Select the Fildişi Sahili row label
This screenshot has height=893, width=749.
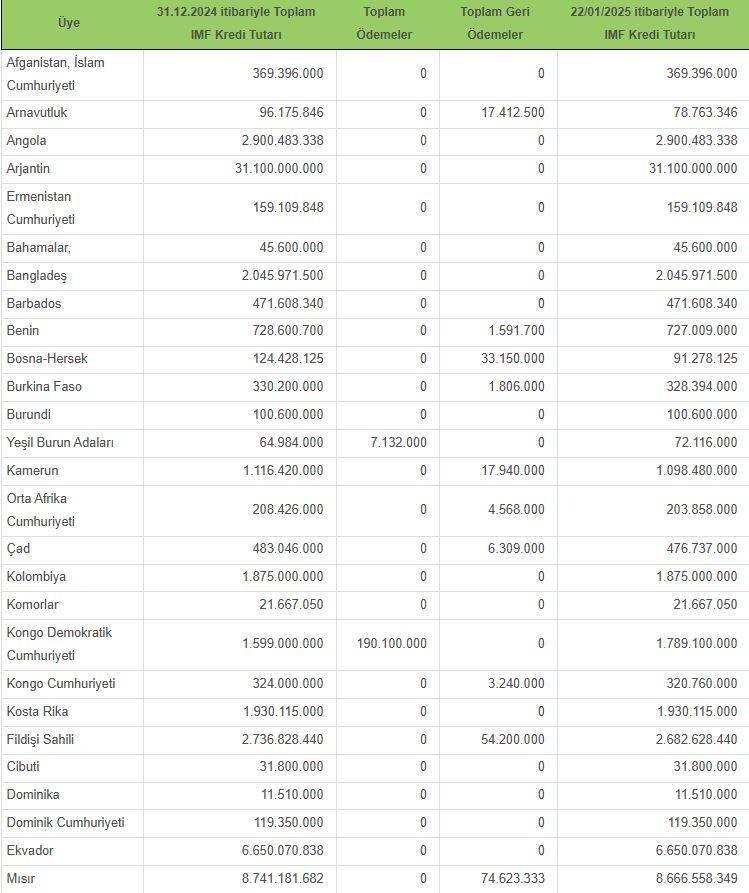(40, 740)
